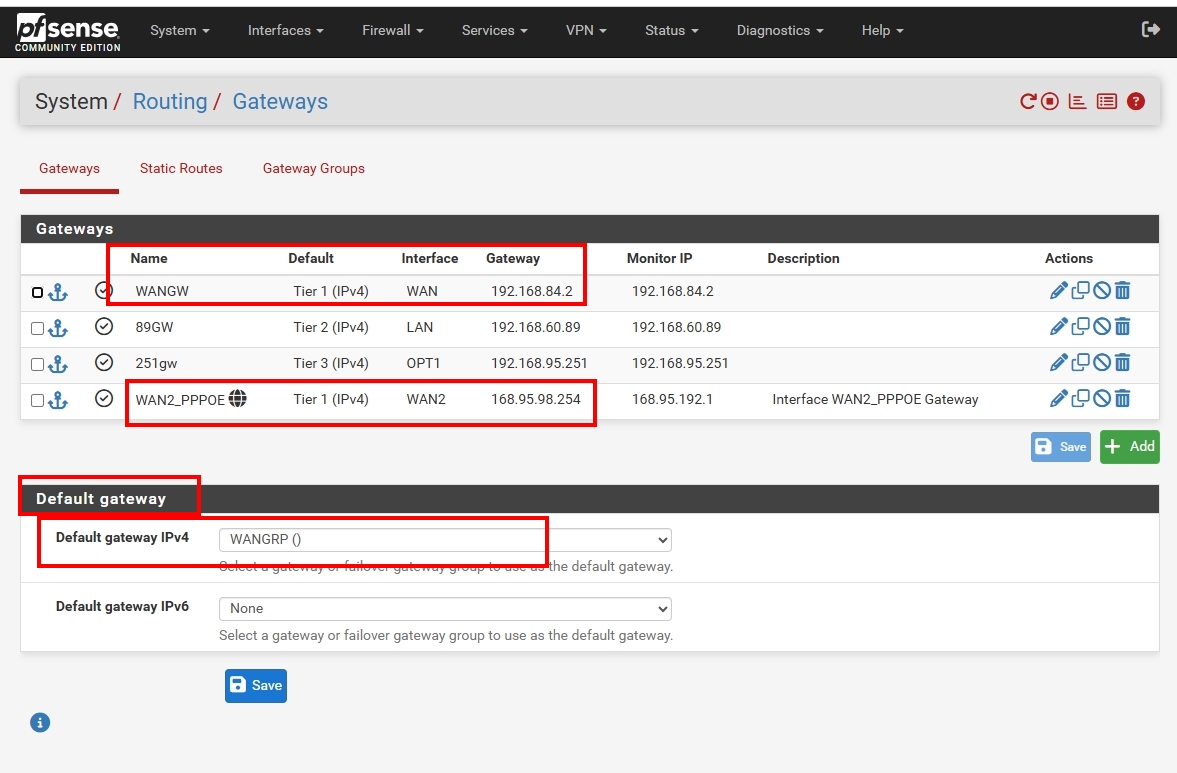The image size is (1177, 773).
Task: Click the green Add gateway button
Action: (1129, 447)
